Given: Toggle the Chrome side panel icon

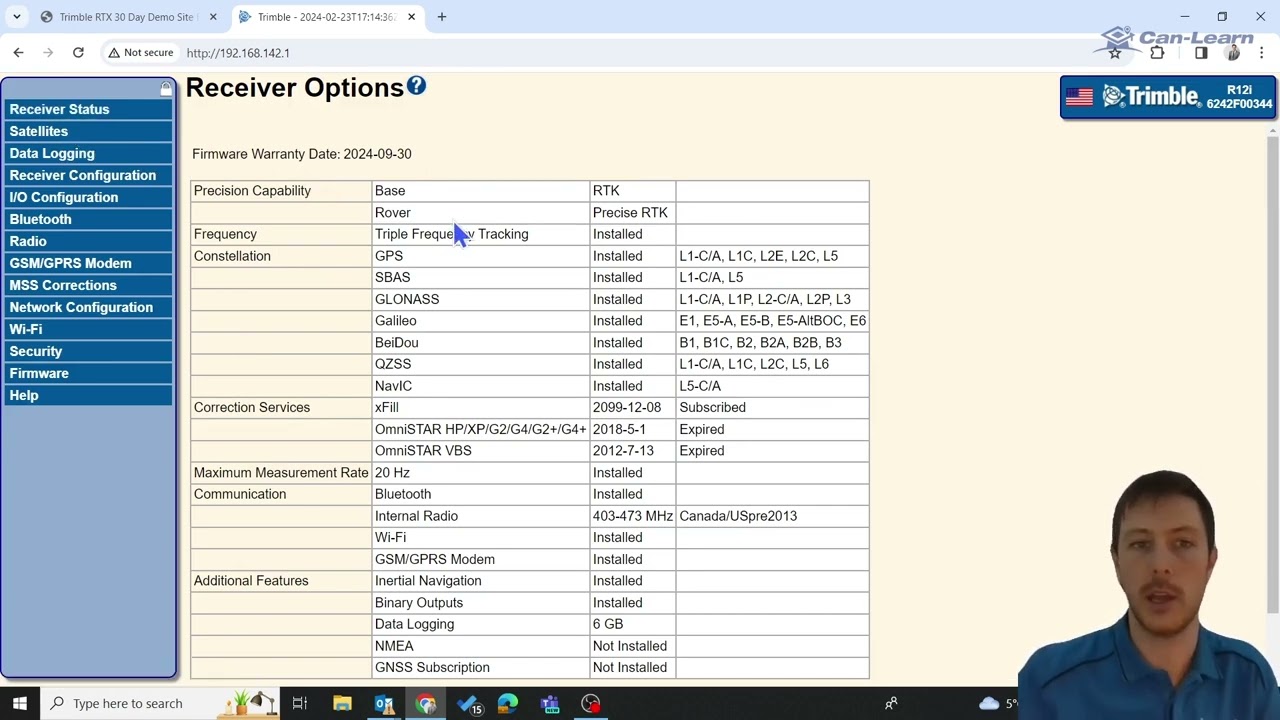Looking at the screenshot, I should coord(1201,53).
